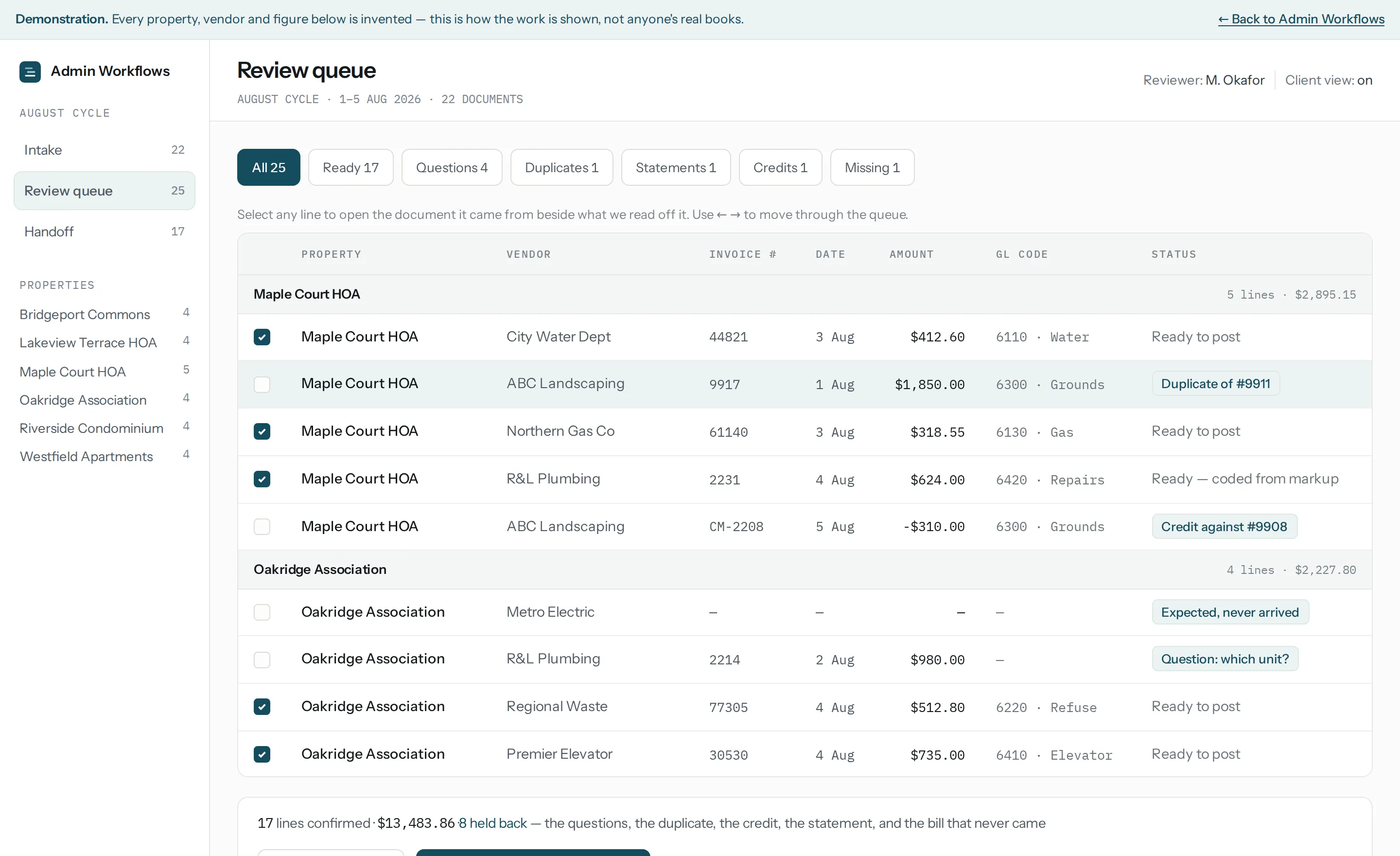Viewport: 1400px width, 856px height.
Task: Open Review queue in the sidebar
Action: [x=105, y=191]
